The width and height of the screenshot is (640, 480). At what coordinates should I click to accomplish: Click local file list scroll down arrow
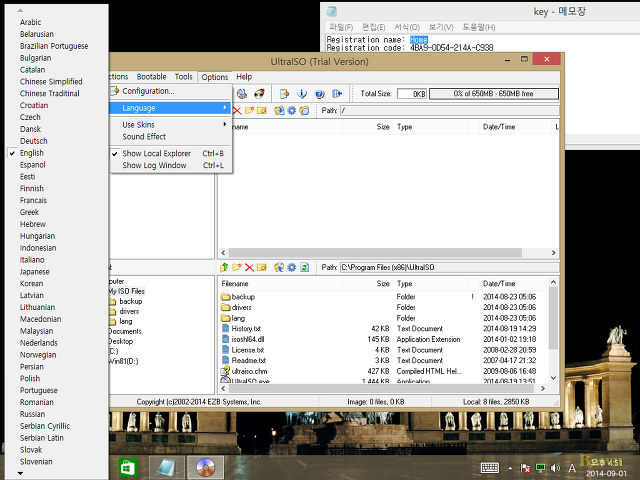point(553,378)
